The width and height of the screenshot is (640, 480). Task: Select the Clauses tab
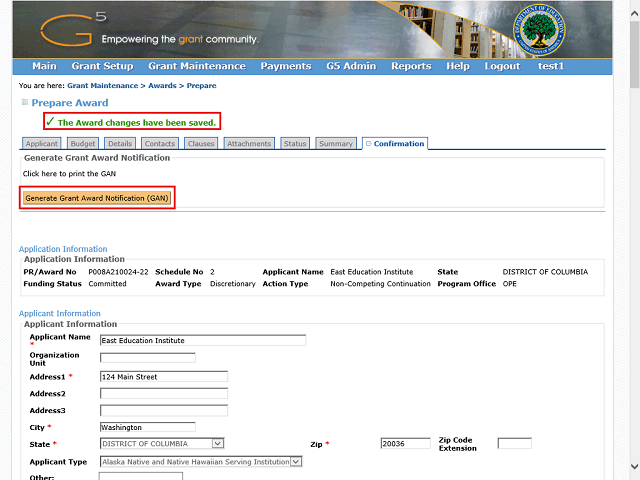click(x=201, y=144)
